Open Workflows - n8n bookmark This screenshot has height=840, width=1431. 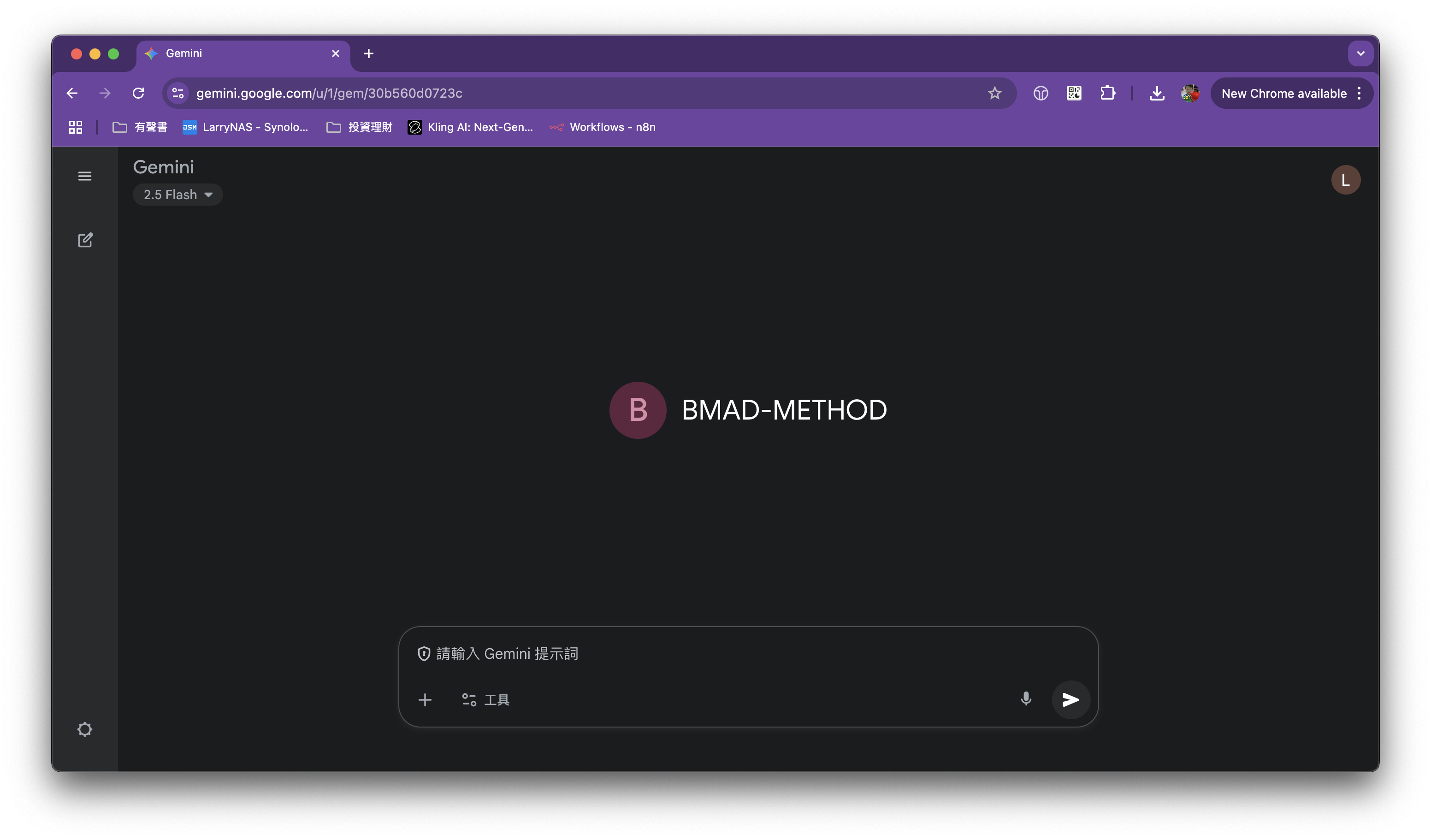[x=603, y=127]
